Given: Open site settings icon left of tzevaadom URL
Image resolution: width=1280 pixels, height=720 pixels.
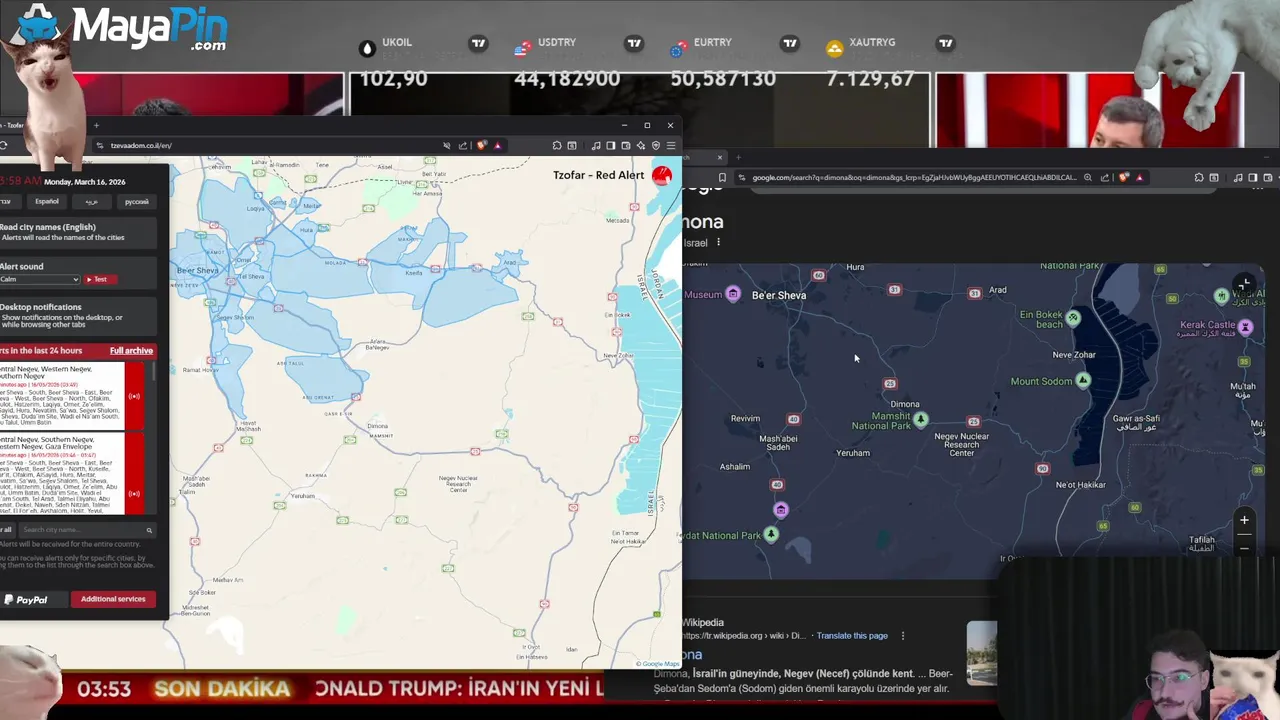Looking at the screenshot, I should coord(99,145).
